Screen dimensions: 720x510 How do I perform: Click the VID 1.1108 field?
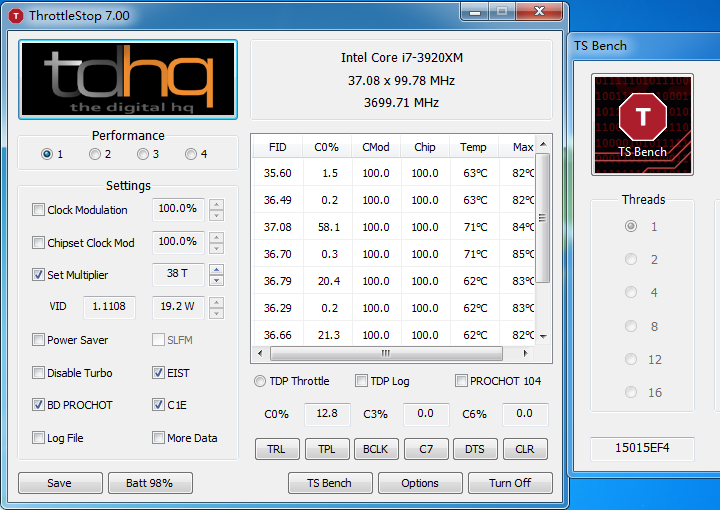109,307
